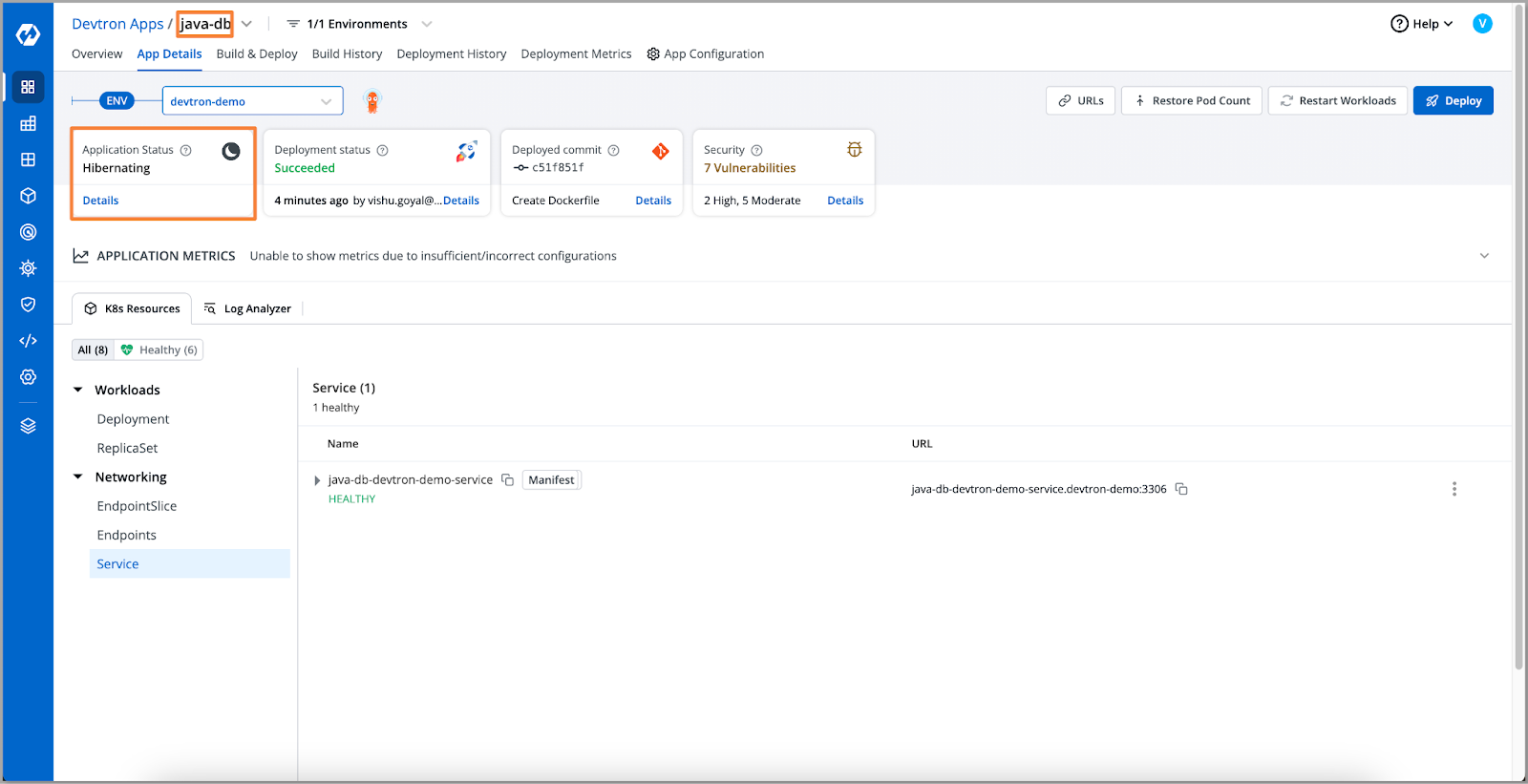Copy the java-db-devtron-demo-service name
Viewport: 1528px width, 784px height.
click(x=508, y=479)
